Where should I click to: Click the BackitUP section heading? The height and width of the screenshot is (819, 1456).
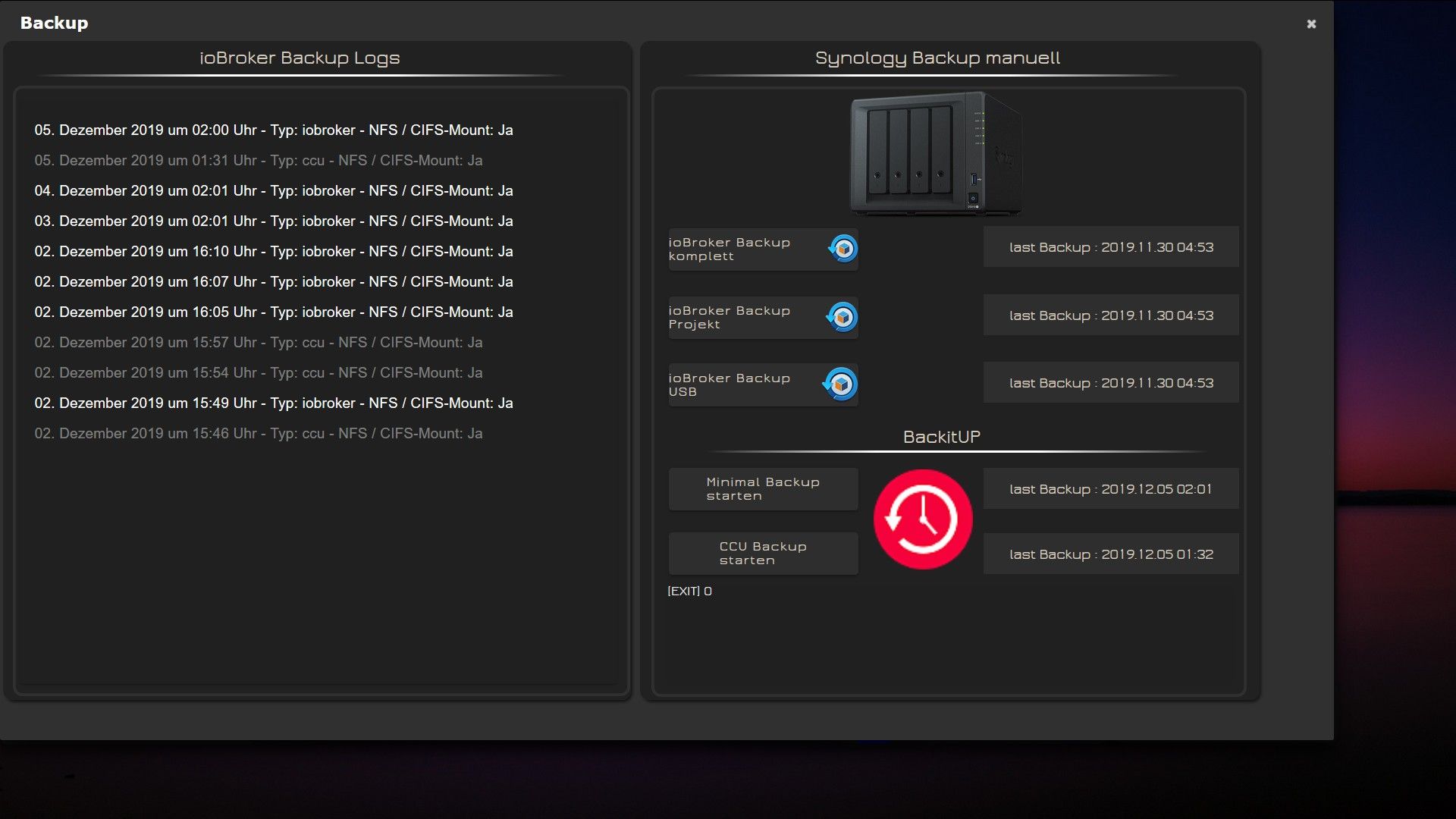point(942,437)
